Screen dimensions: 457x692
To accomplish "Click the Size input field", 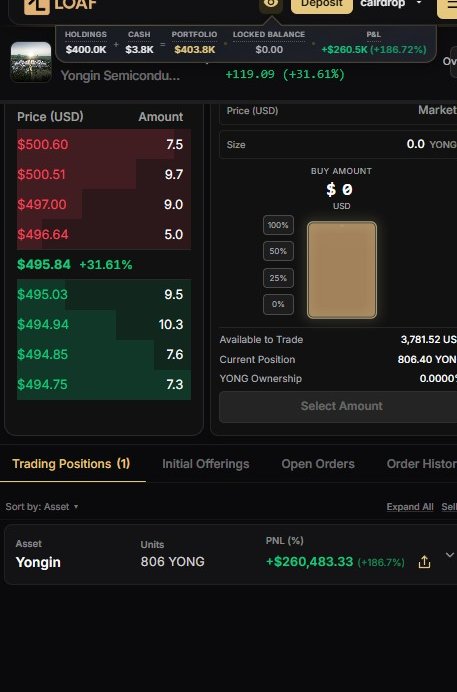I will [338, 144].
